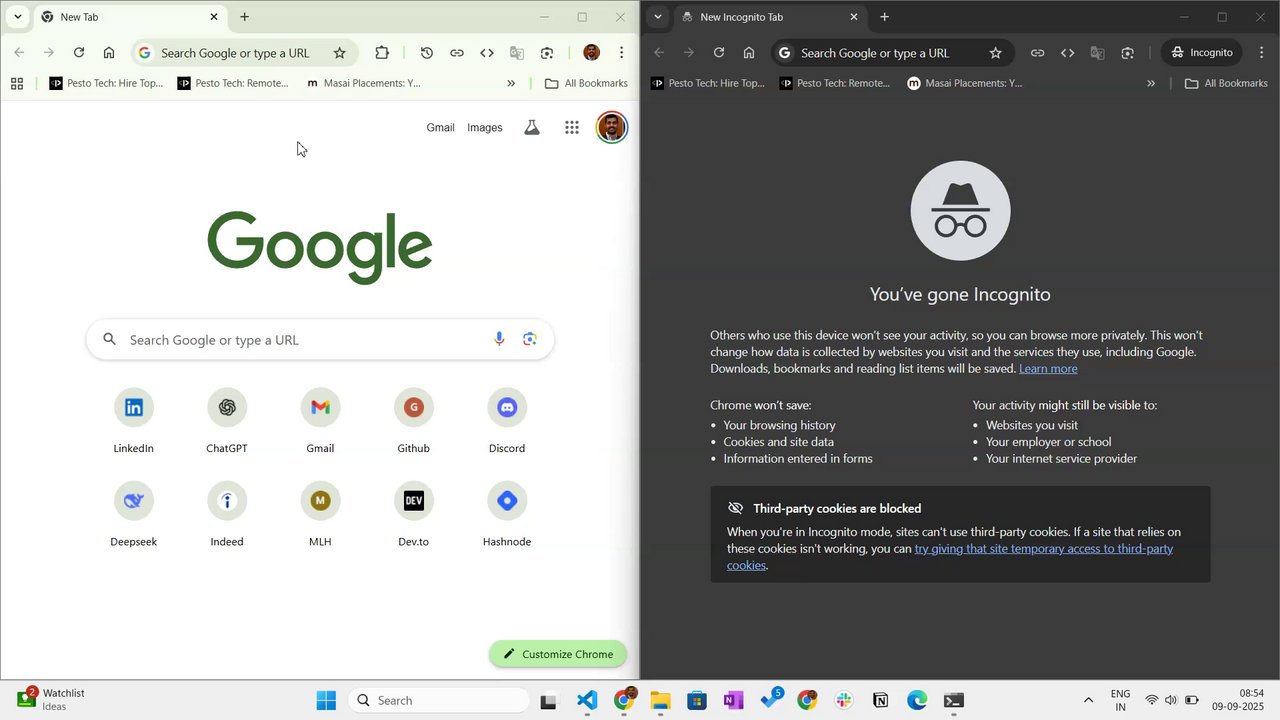1280x720 pixels.
Task: Open Google apps grid launcher
Action: [x=572, y=127]
